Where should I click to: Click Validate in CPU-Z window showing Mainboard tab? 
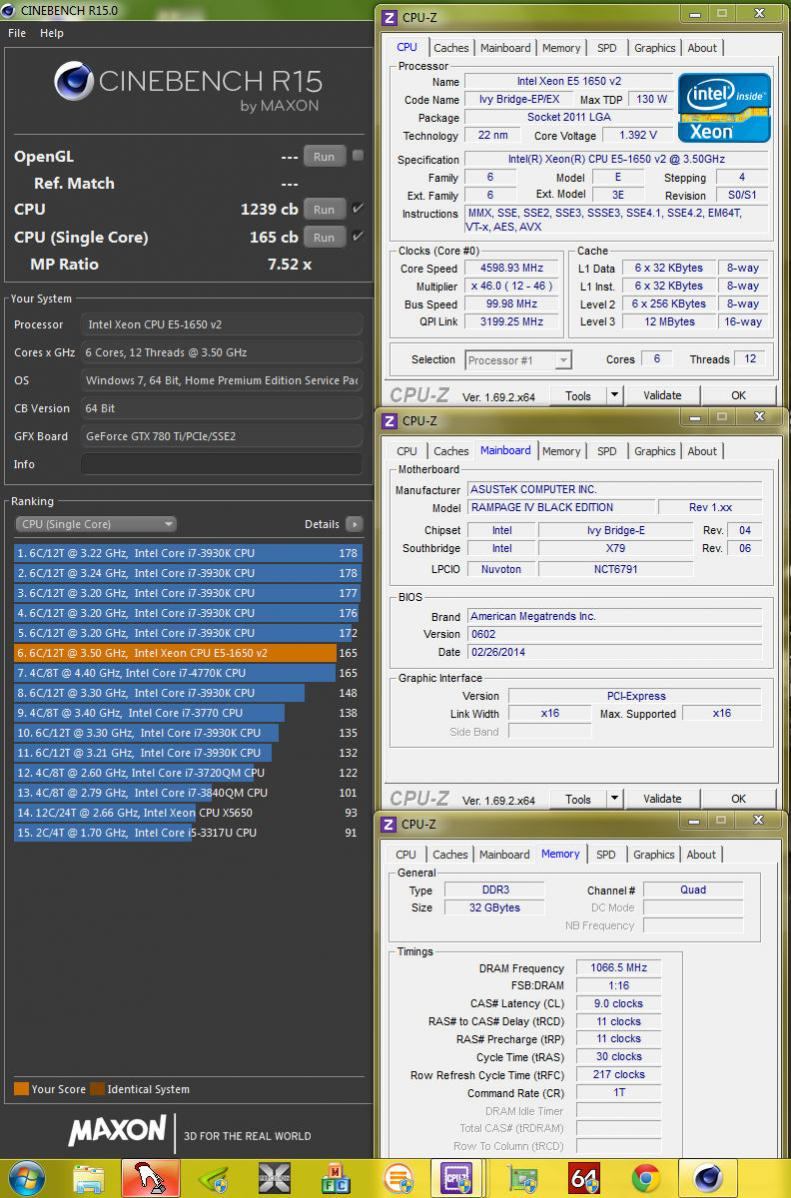tap(662, 798)
